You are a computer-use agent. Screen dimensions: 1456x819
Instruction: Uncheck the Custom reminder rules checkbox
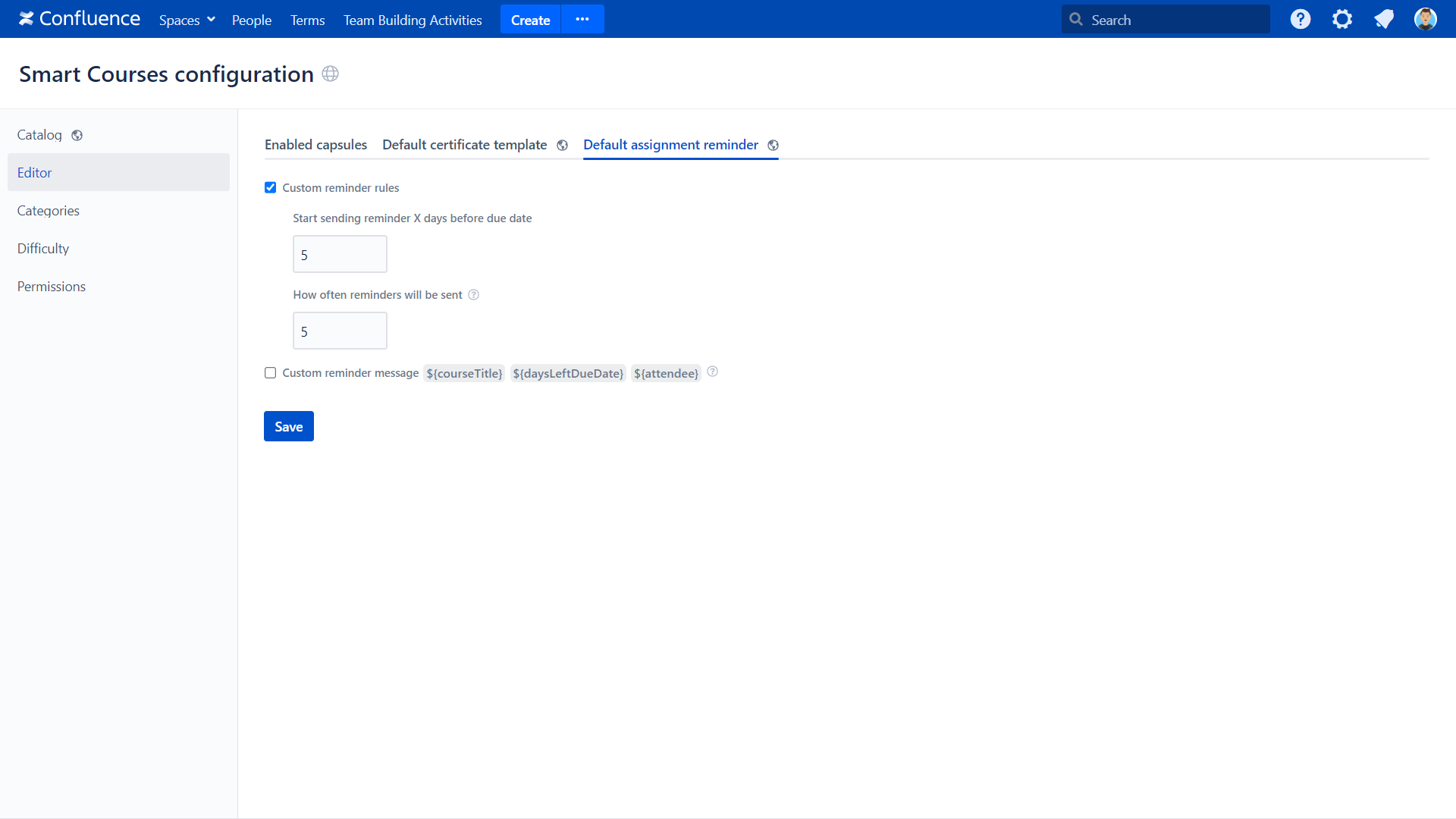click(x=270, y=187)
